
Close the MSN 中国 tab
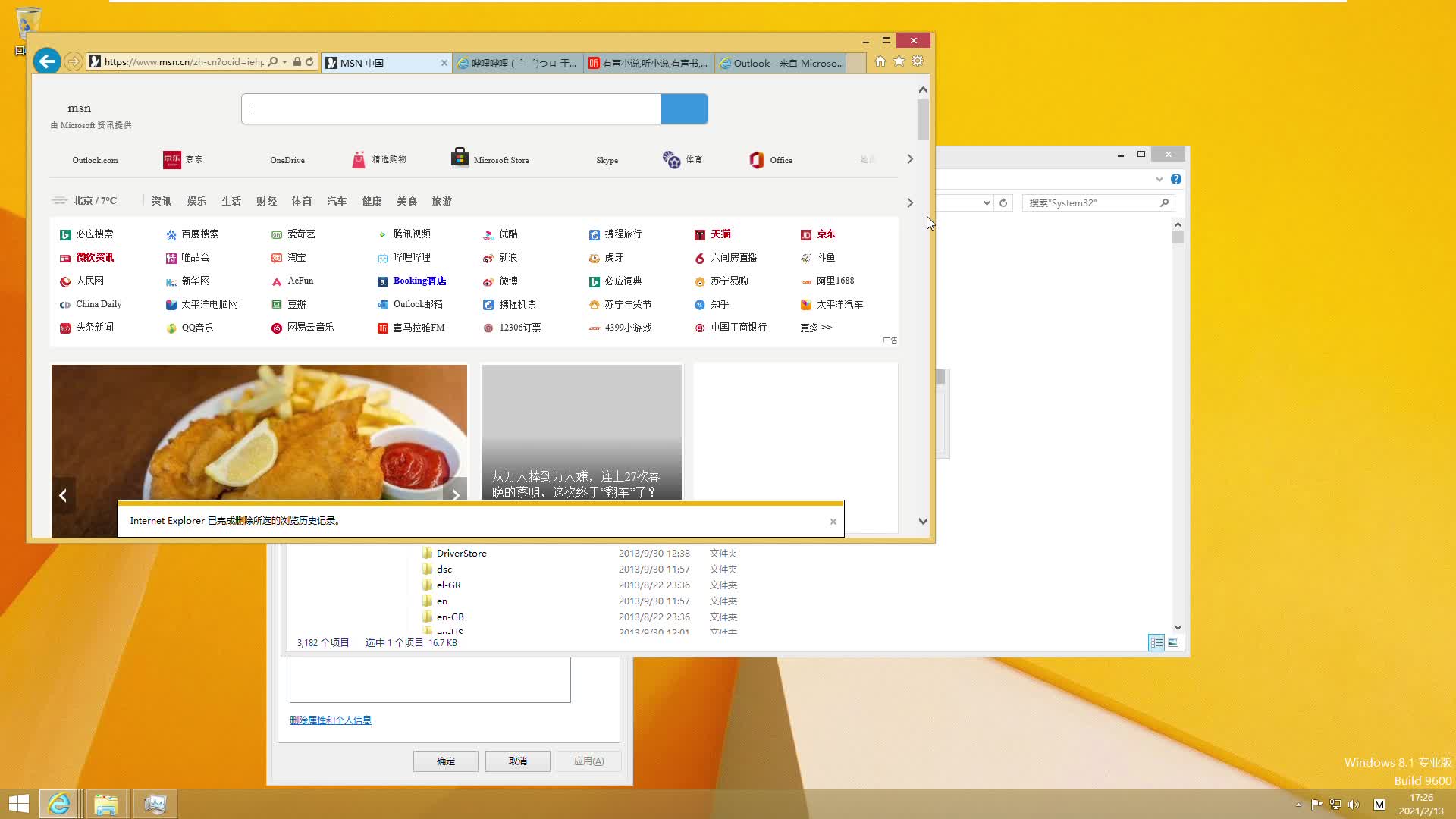444,64
